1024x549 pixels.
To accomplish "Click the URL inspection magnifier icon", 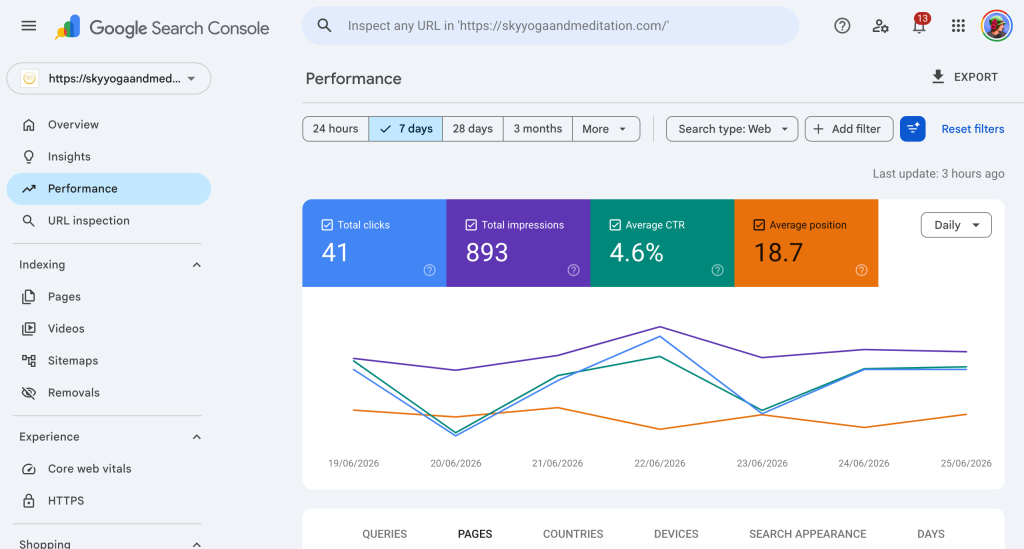I will (x=29, y=221).
